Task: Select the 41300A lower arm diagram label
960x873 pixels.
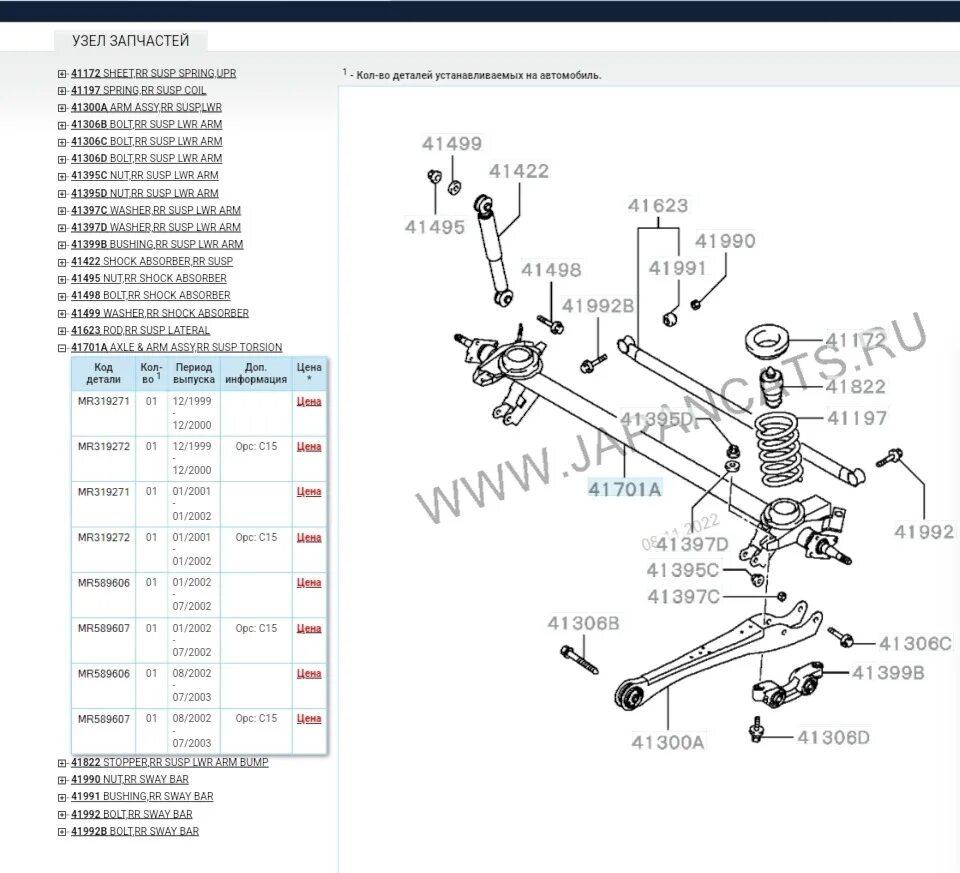Action: 668,742
